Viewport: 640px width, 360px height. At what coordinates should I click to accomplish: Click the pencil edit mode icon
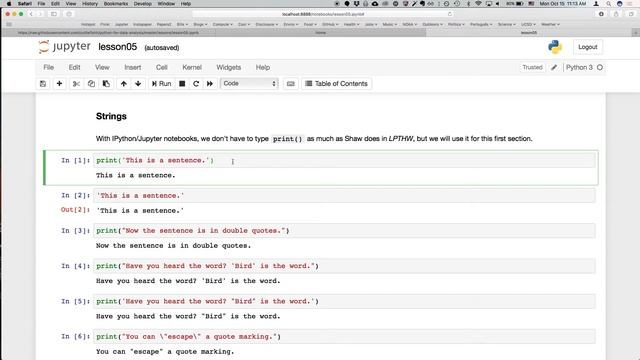tap(554, 67)
